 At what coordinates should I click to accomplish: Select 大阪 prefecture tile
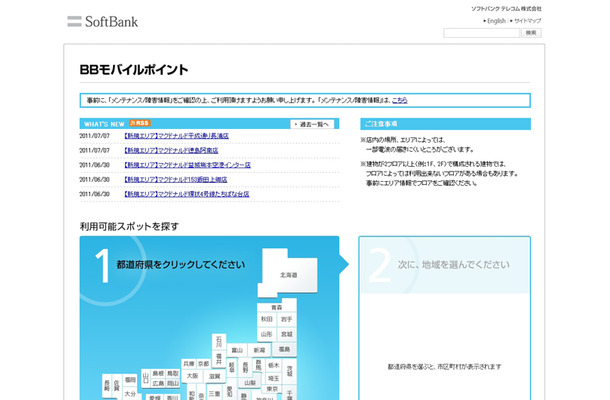pos(192,376)
